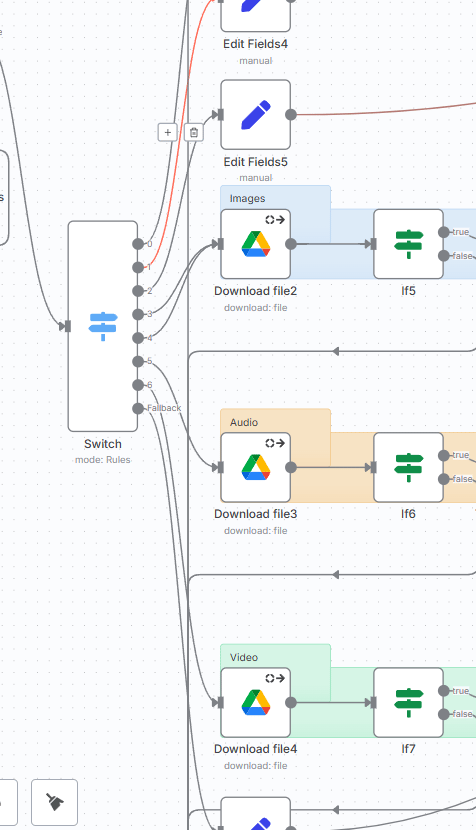
Task: Click the Download file4 output connector
Action: [291, 702]
